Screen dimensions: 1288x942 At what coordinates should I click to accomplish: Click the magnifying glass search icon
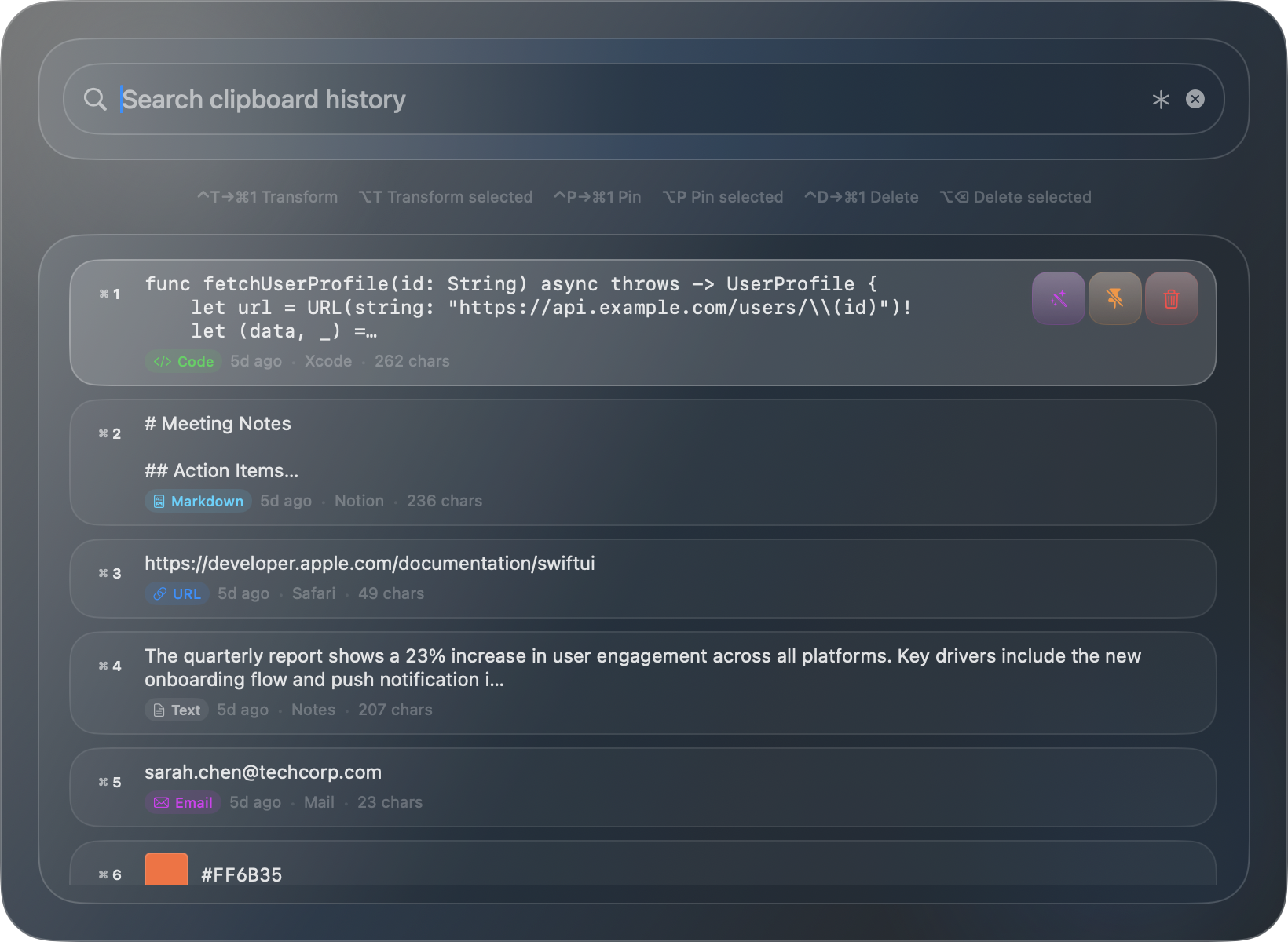click(95, 100)
